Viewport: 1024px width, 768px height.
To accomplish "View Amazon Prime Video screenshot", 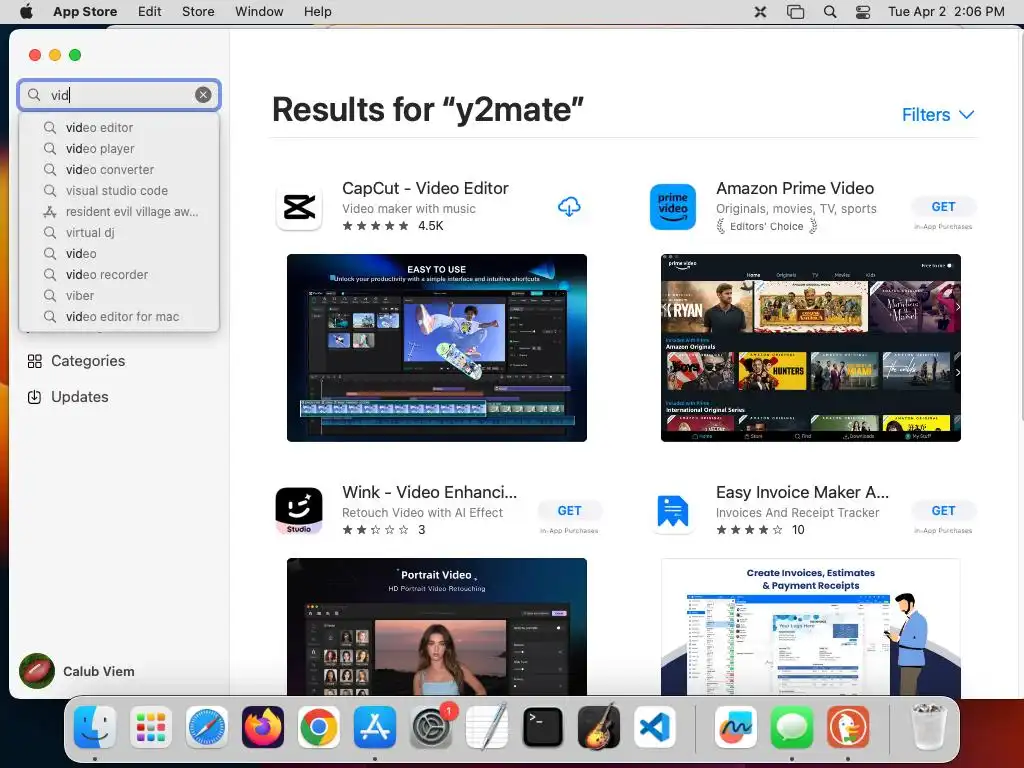I will [x=810, y=347].
